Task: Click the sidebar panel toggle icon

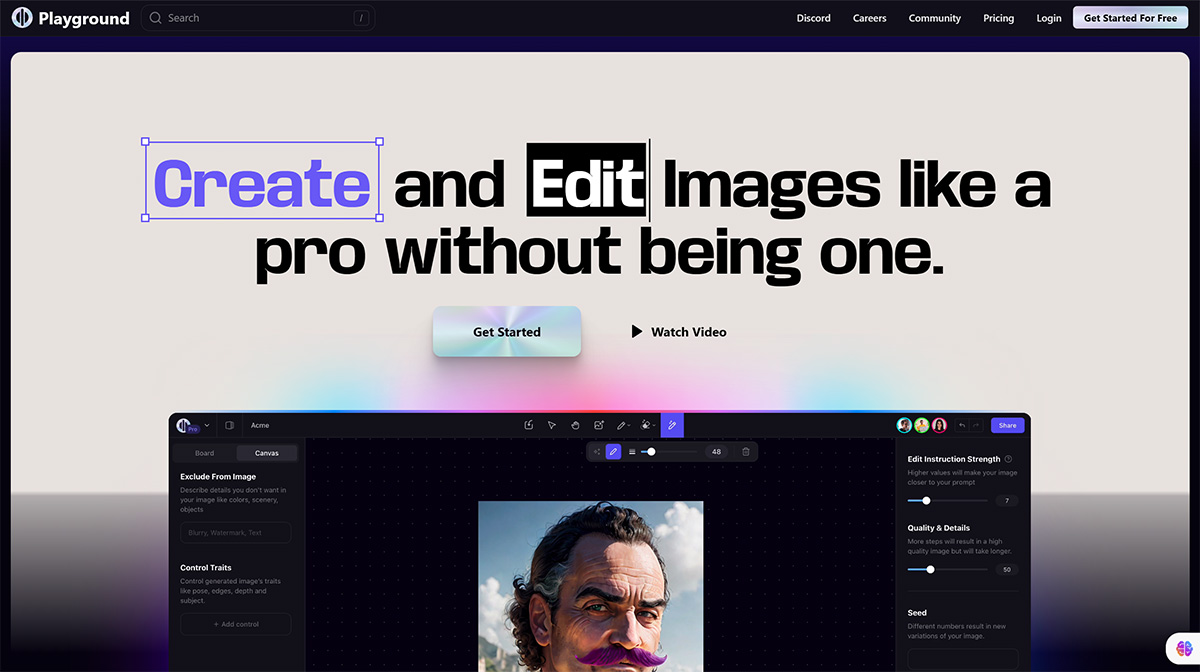Action: (229, 425)
